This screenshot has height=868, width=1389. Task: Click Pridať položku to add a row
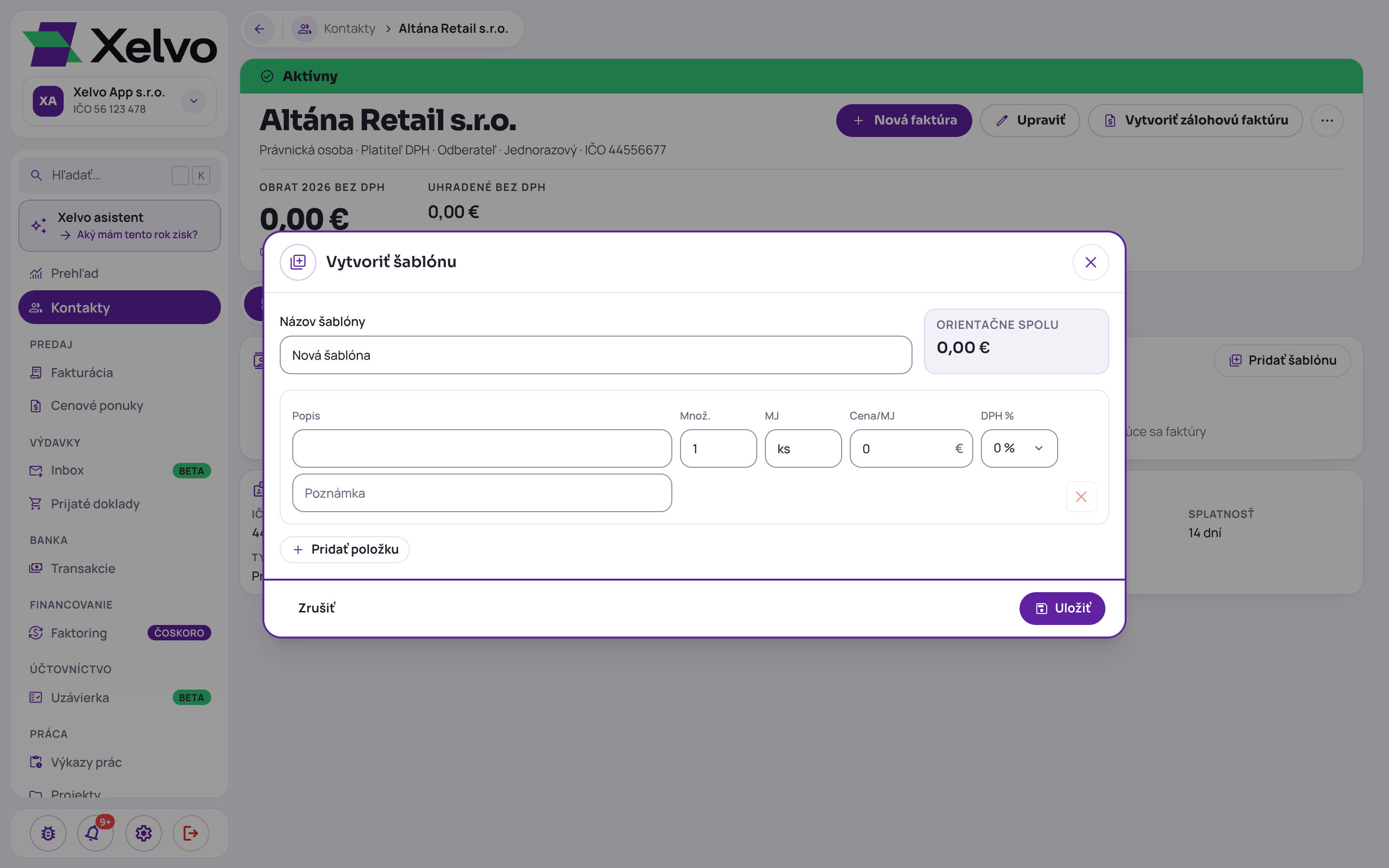345,549
